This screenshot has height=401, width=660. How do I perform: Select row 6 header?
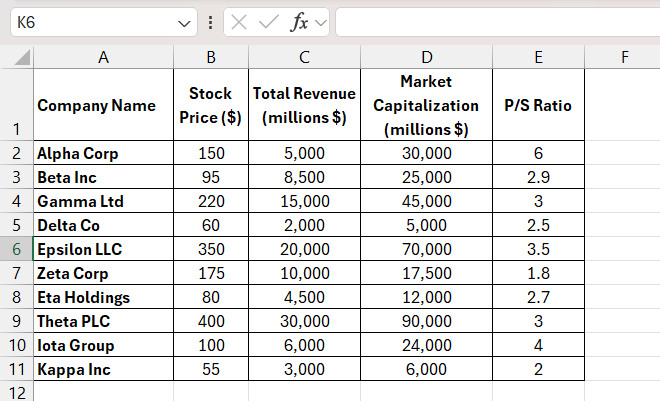[x=16, y=249]
